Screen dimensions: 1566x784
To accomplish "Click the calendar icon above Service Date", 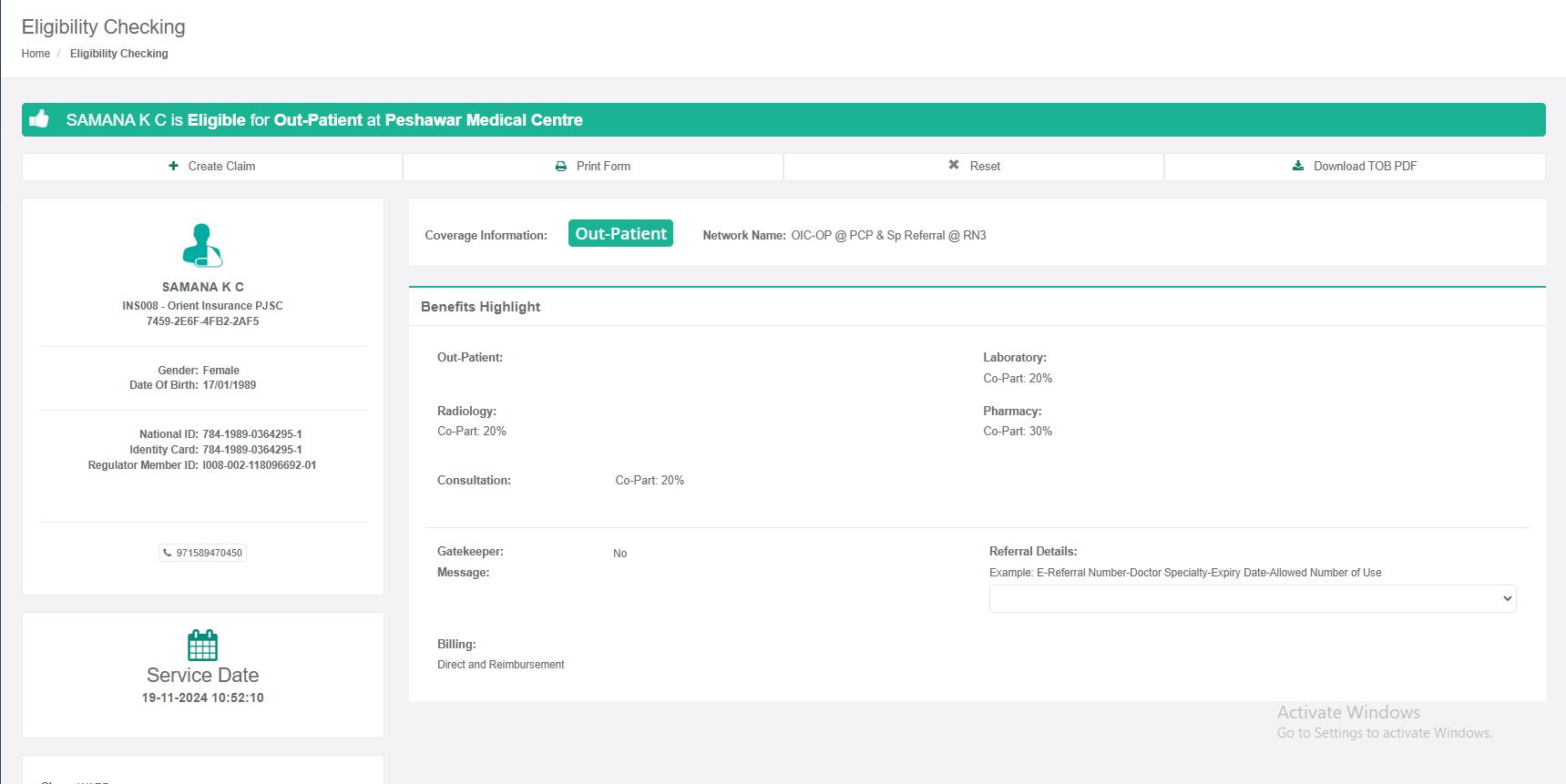I will click(x=202, y=645).
